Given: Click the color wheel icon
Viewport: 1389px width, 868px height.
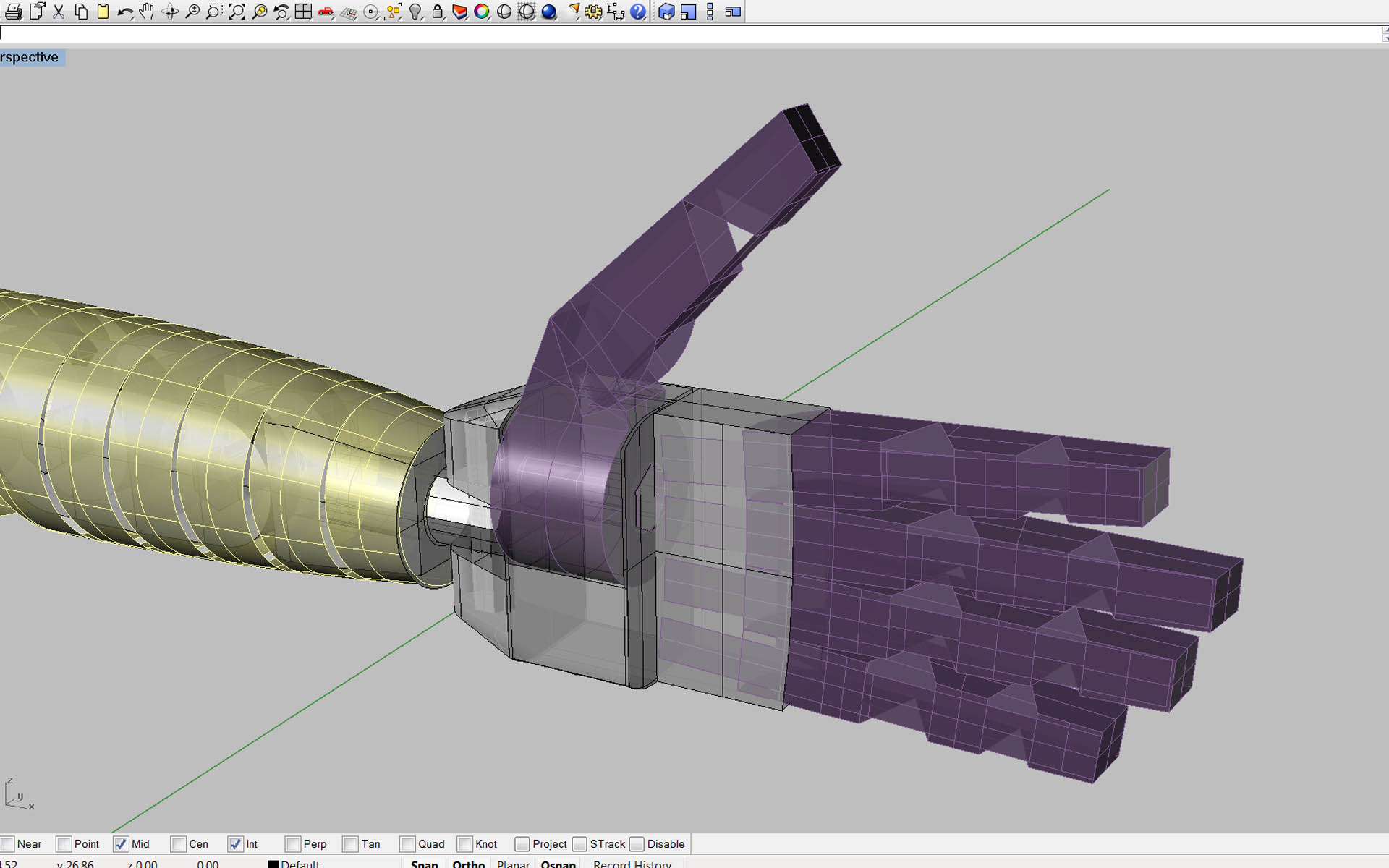Looking at the screenshot, I should pos(482,12).
